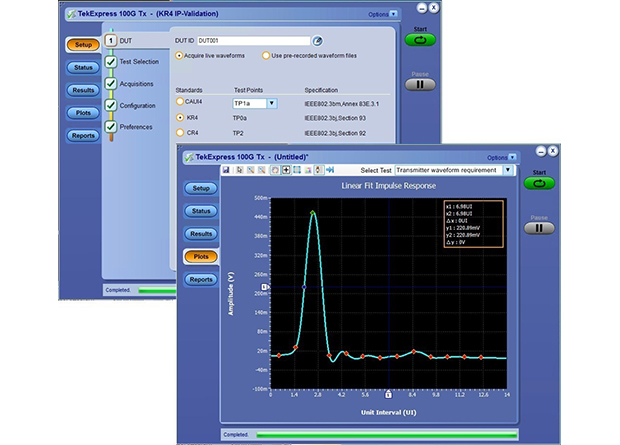Click the DUT ID input field
This screenshot has width=620, height=445.
coord(253,41)
